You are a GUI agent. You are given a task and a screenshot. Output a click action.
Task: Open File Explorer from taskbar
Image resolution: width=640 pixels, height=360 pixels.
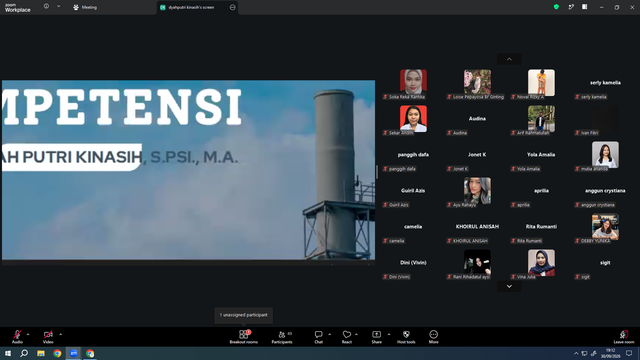pyautogui.click(x=41, y=353)
